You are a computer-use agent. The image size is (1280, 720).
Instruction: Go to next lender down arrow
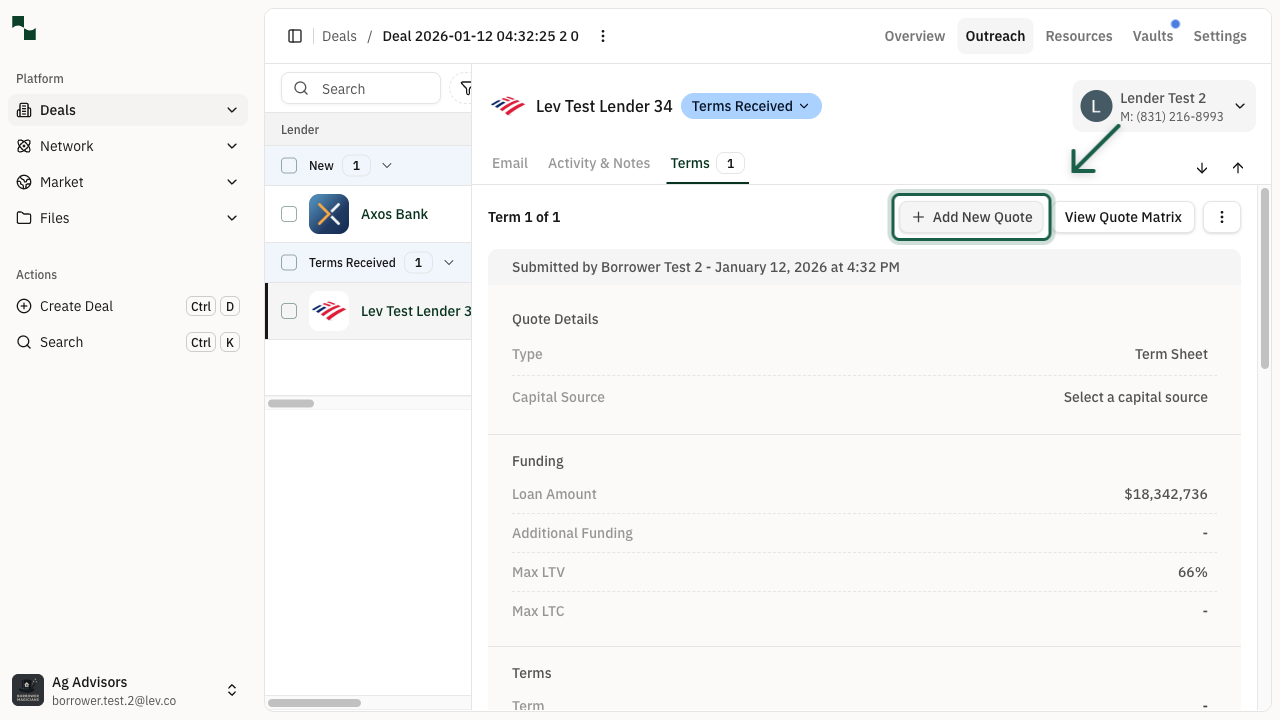[x=1202, y=168]
